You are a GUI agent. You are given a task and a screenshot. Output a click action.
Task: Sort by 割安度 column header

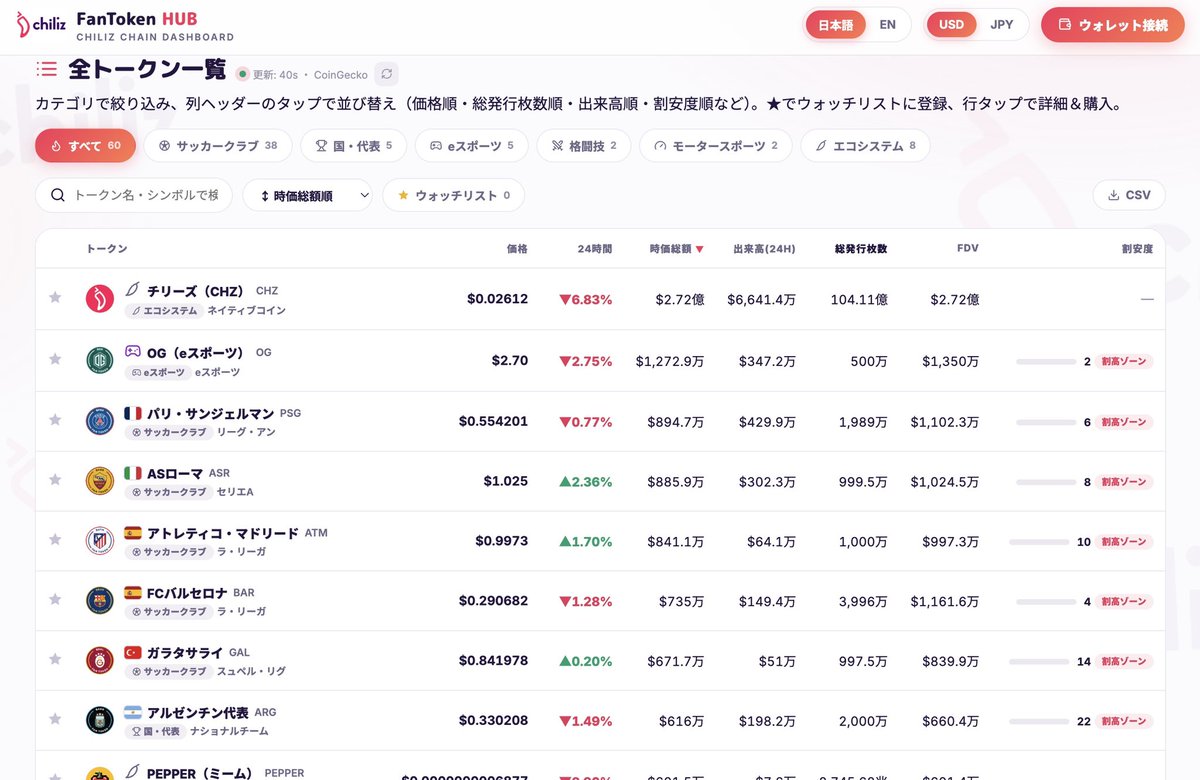tap(1137, 249)
